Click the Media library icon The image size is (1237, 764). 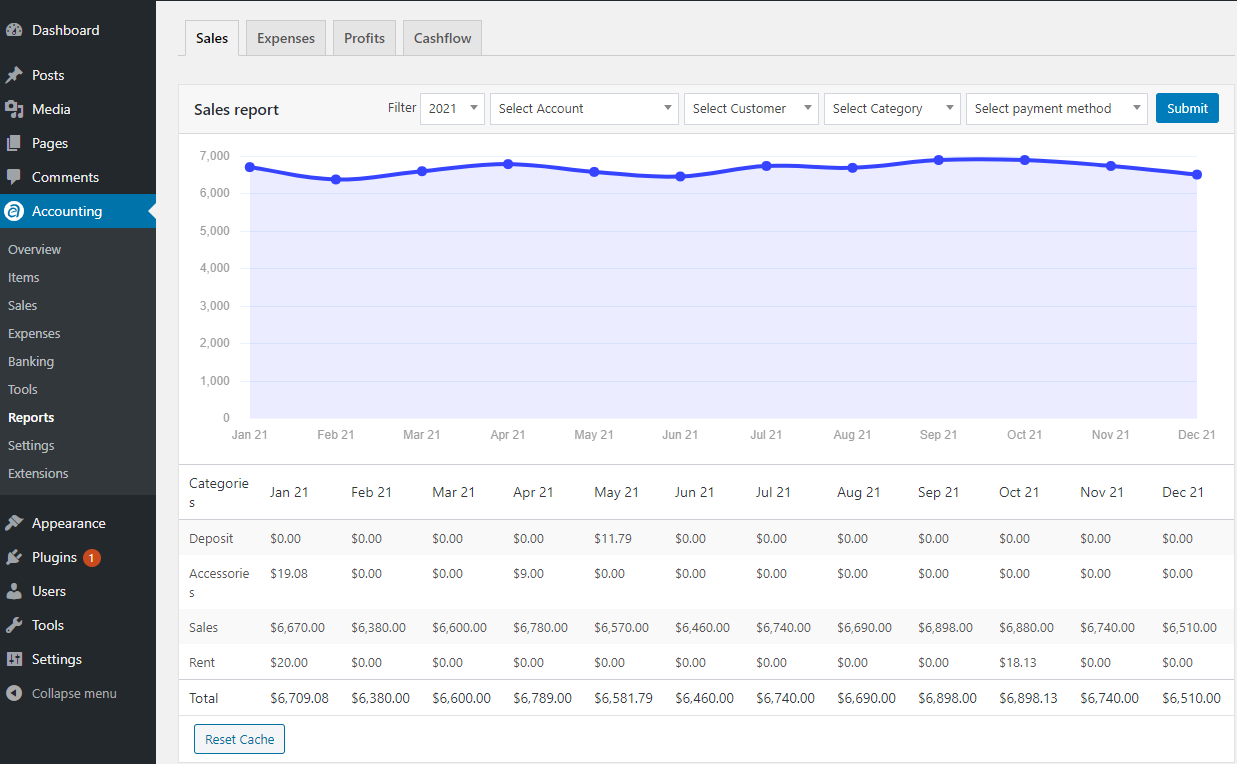14,109
